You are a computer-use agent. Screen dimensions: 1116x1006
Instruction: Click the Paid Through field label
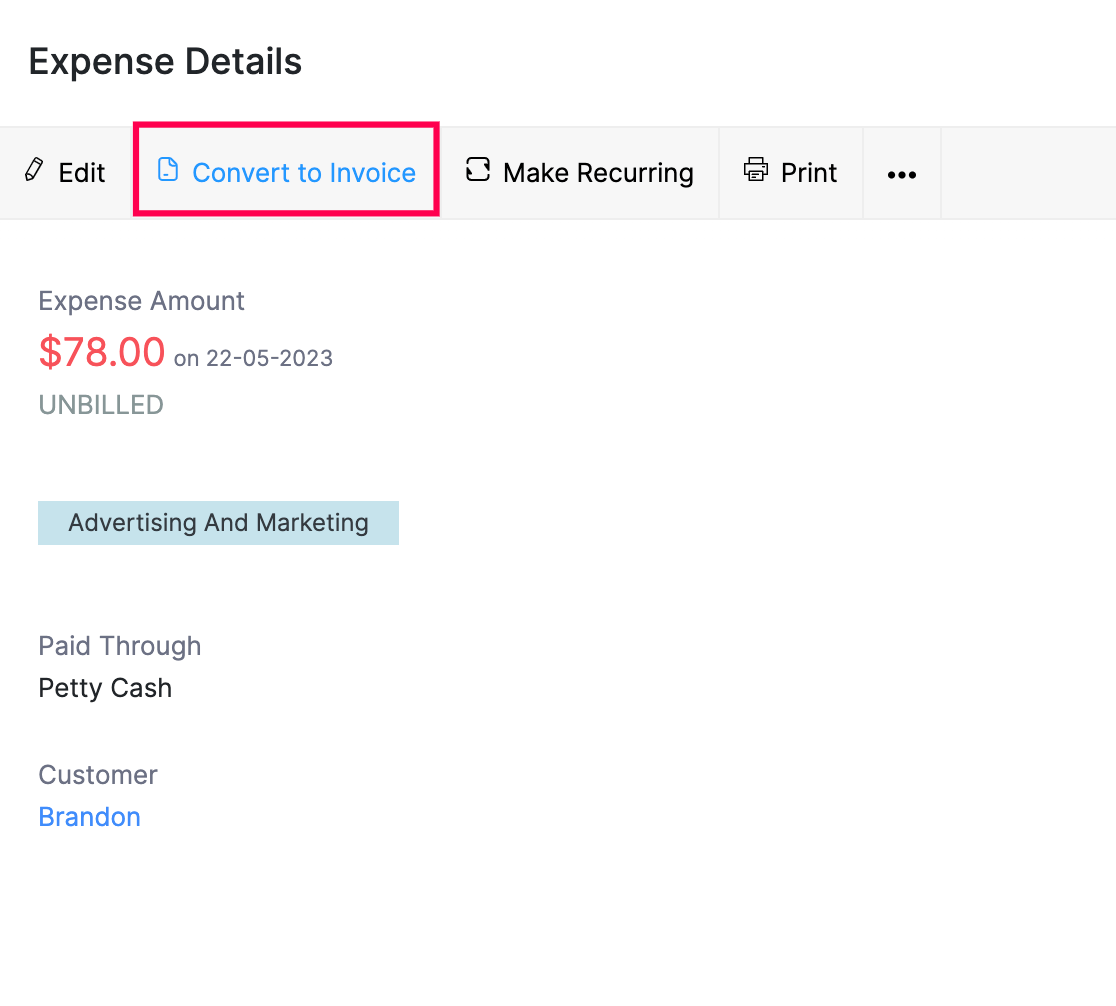pyautogui.click(x=119, y=646)
